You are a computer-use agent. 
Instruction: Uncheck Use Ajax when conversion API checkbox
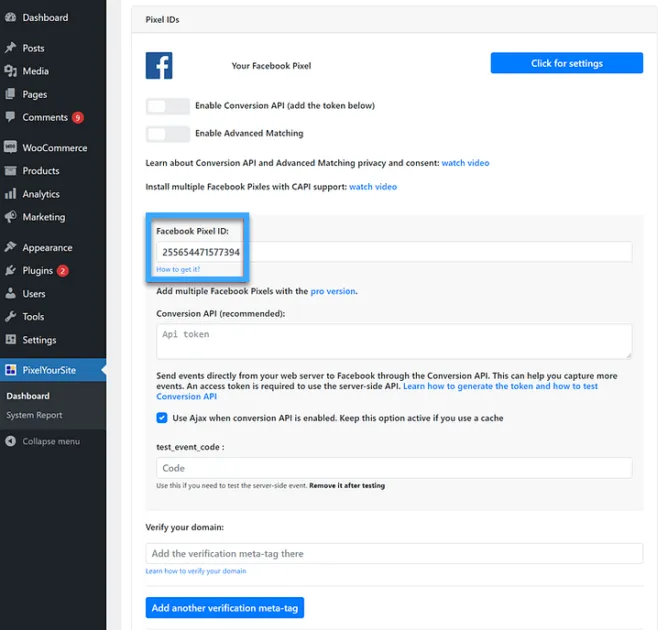point(162,418)
